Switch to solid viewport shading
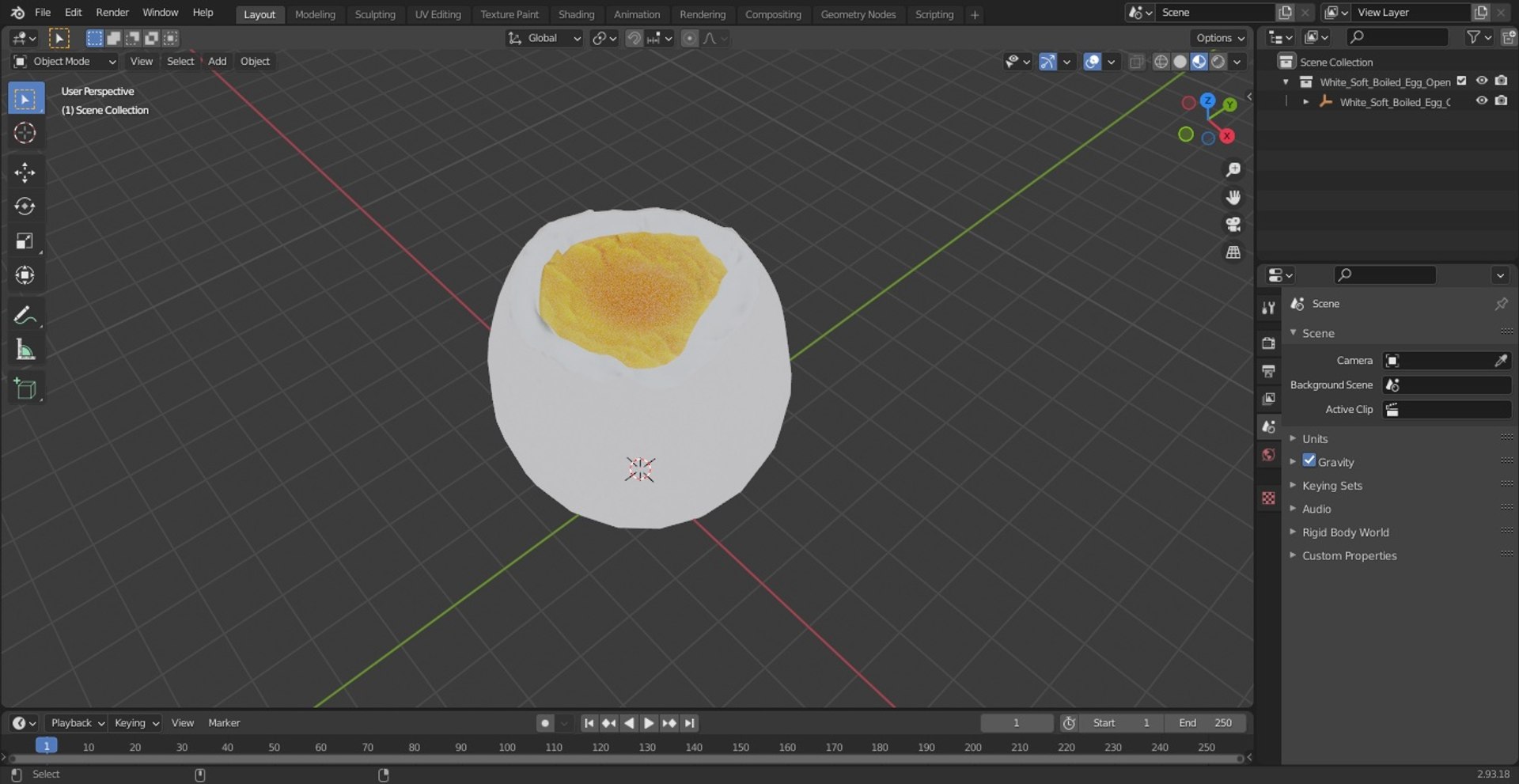 tap(1180, 62)
